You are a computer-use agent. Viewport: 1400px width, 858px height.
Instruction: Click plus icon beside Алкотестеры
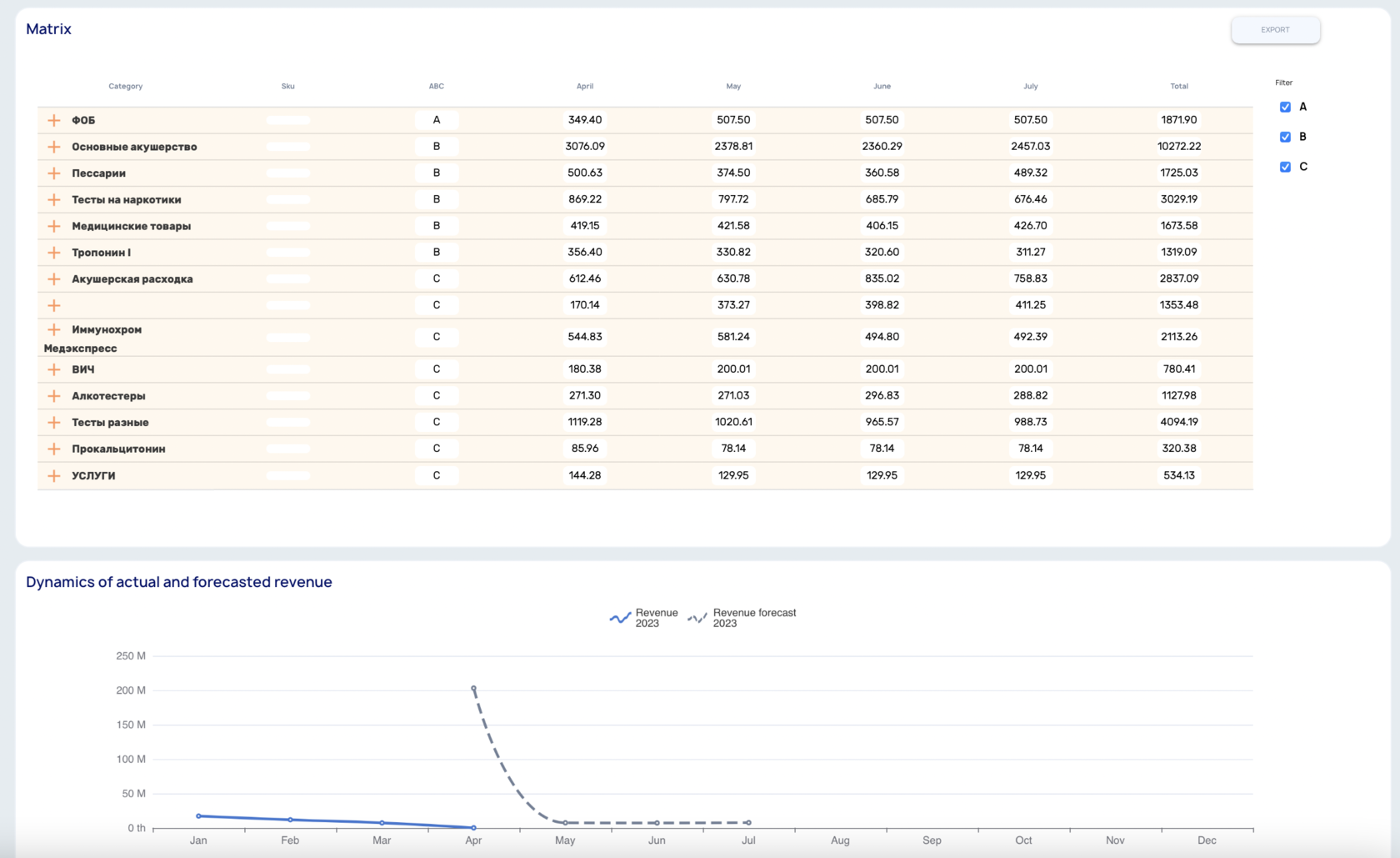(x=54, y=396)
